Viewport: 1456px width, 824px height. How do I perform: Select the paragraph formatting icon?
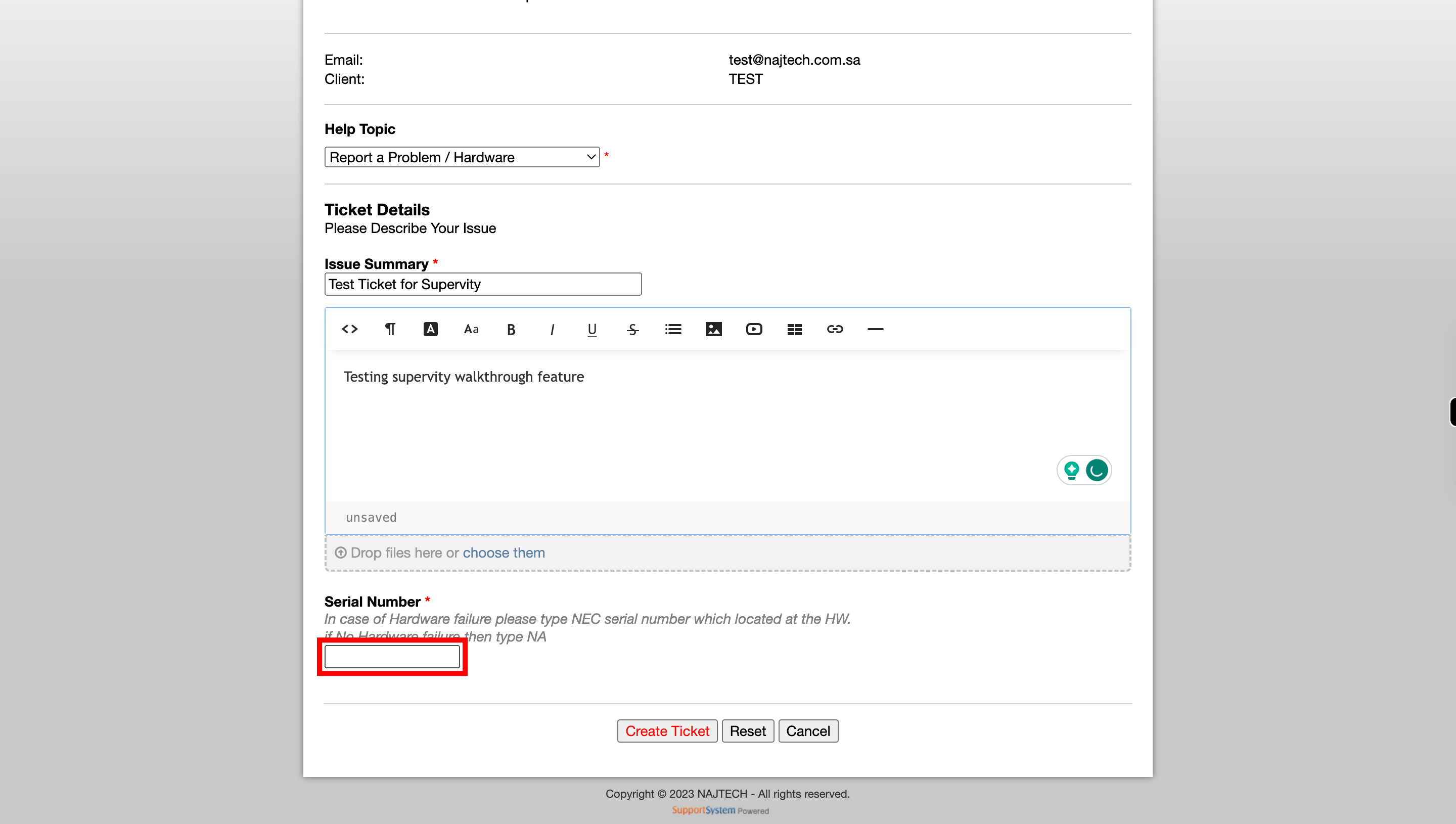tap(389, 328)
